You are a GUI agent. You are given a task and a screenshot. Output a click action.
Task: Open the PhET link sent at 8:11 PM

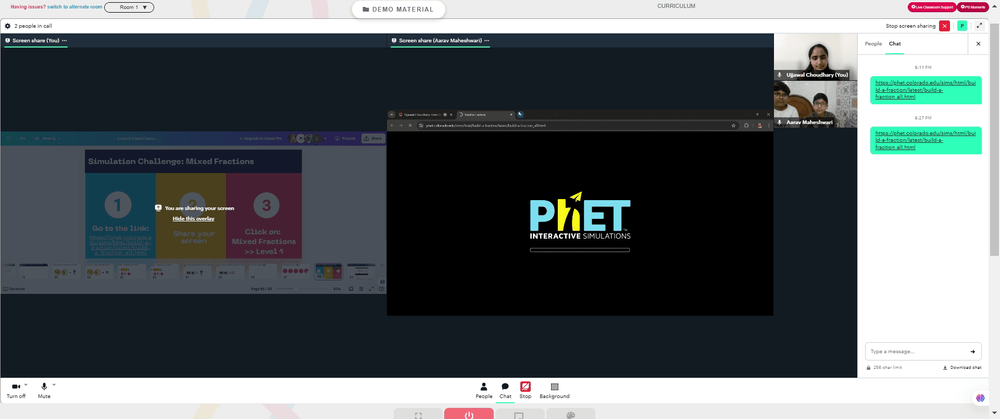pos(926,90)
